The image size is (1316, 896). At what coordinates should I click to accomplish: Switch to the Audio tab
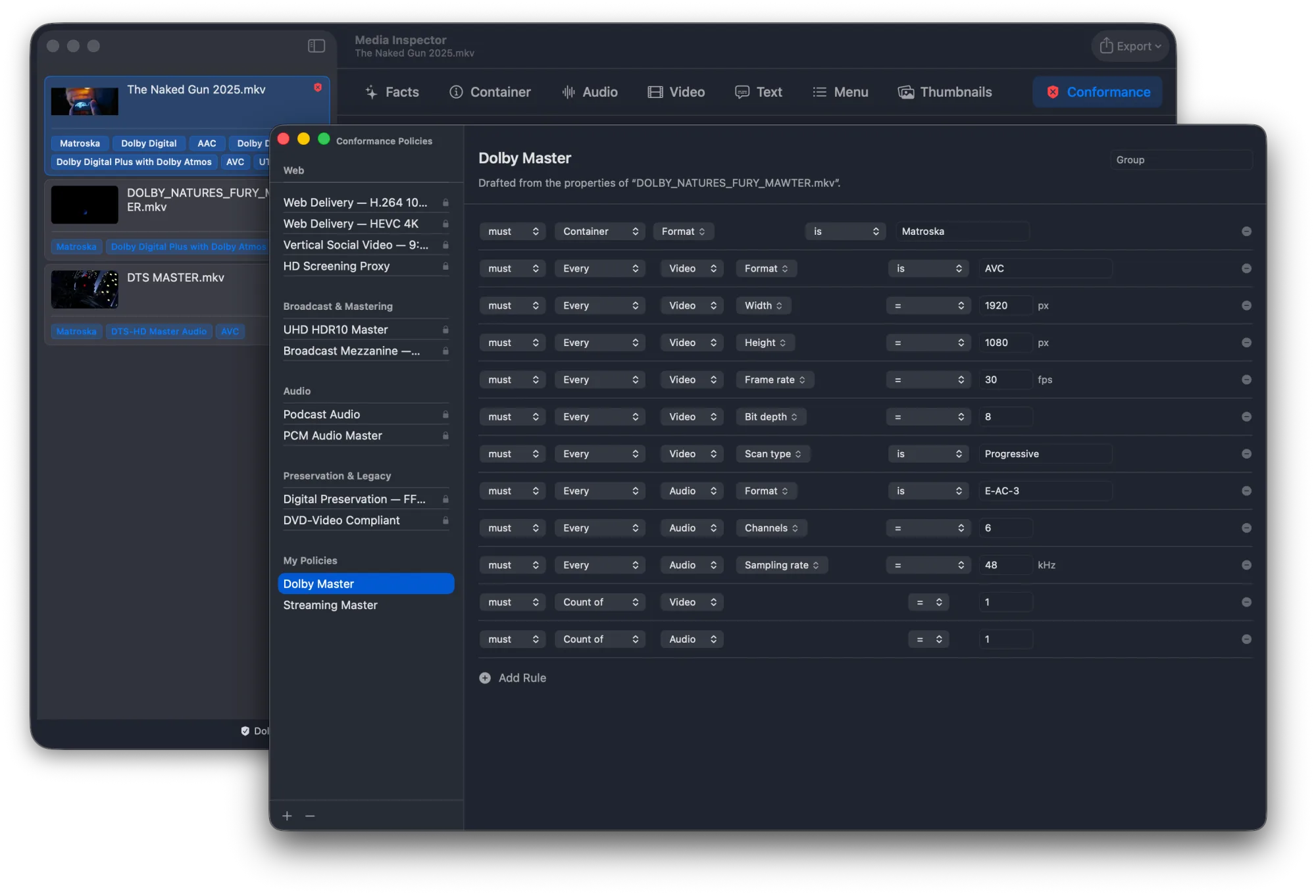590,92
